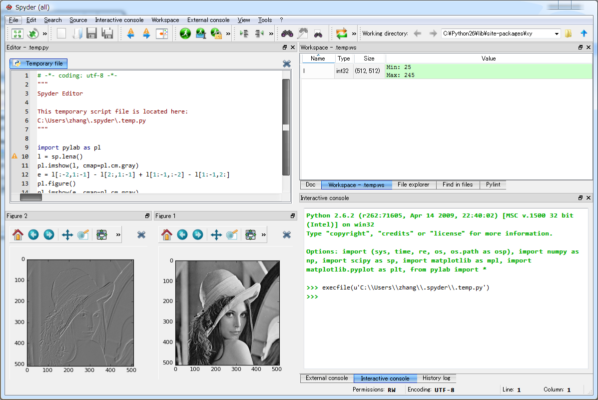Switch to the History log tab

[x=436, y=378]
